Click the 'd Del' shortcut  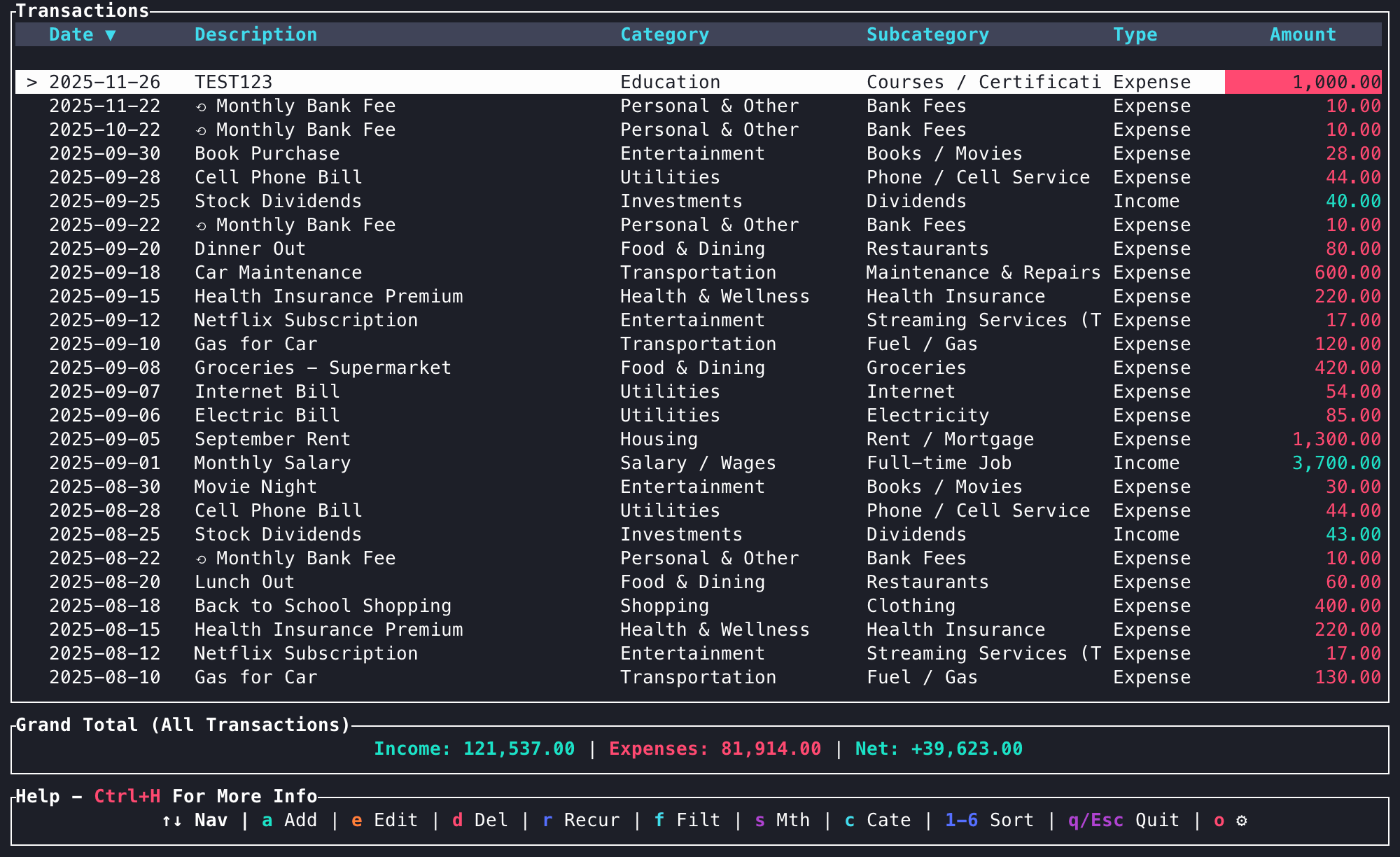[479, 820]
